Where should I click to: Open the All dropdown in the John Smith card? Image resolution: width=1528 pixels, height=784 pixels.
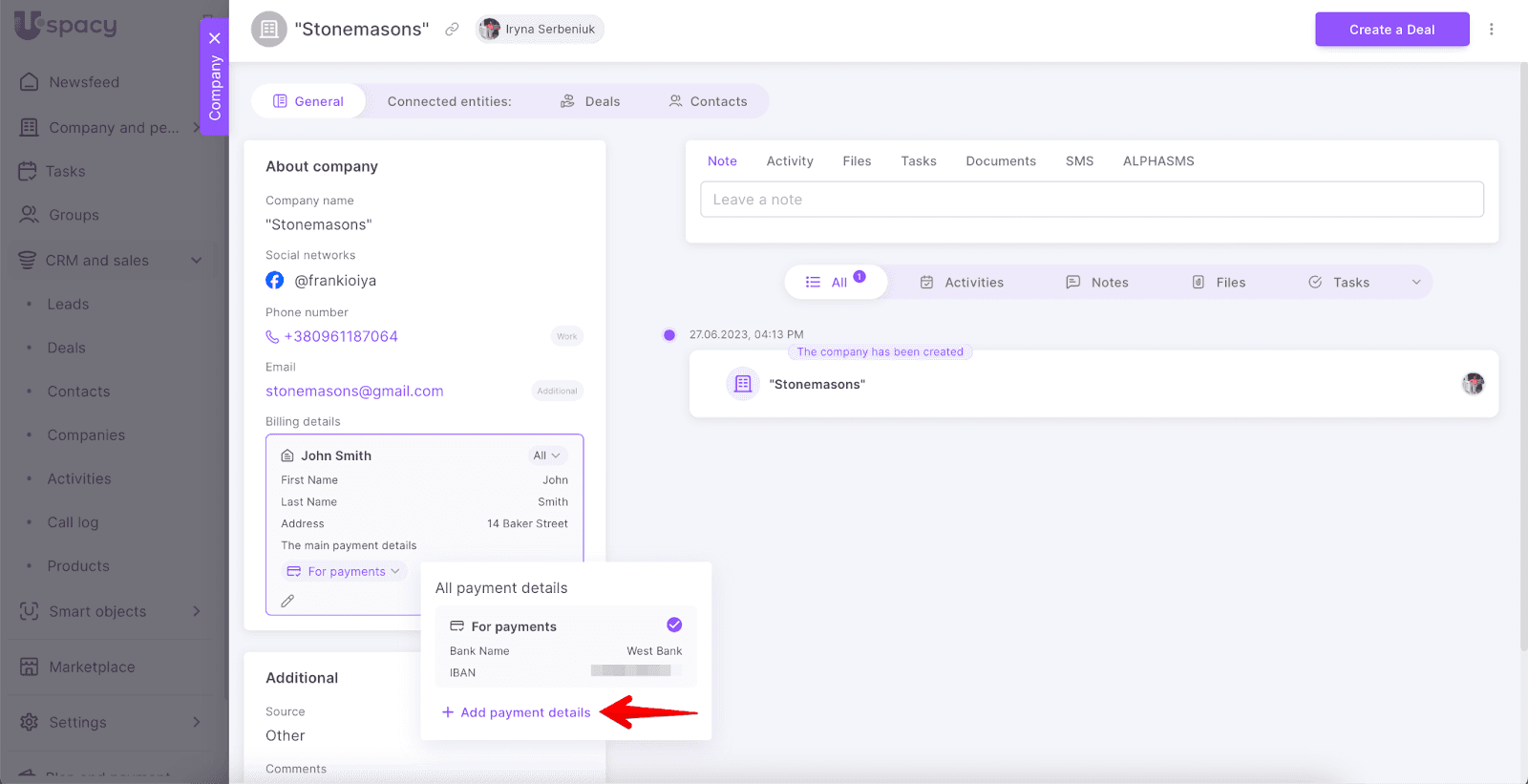[546, 456]
